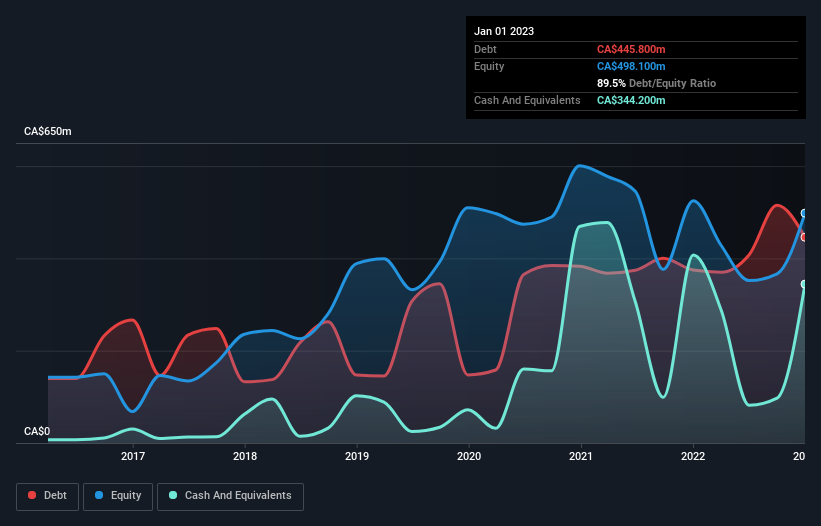Select the teal Cash endpoint marker on chart
Viewport: 821px width, 526px height.
[x=804, y=284]
